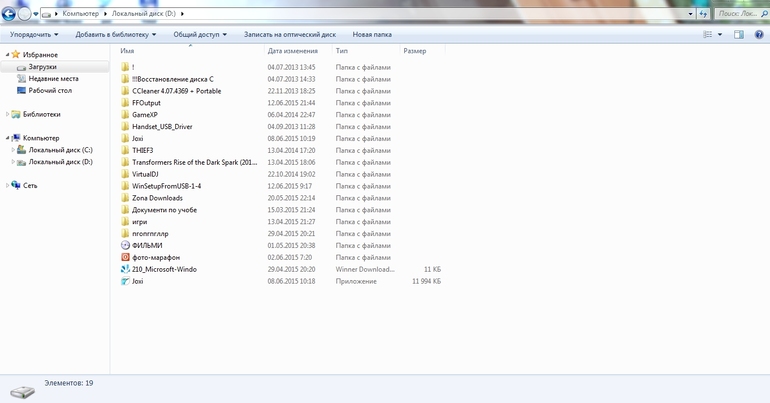Select the Joxi folder icon
The height and width of the screenshot is (403, 770).
point(125,138)
